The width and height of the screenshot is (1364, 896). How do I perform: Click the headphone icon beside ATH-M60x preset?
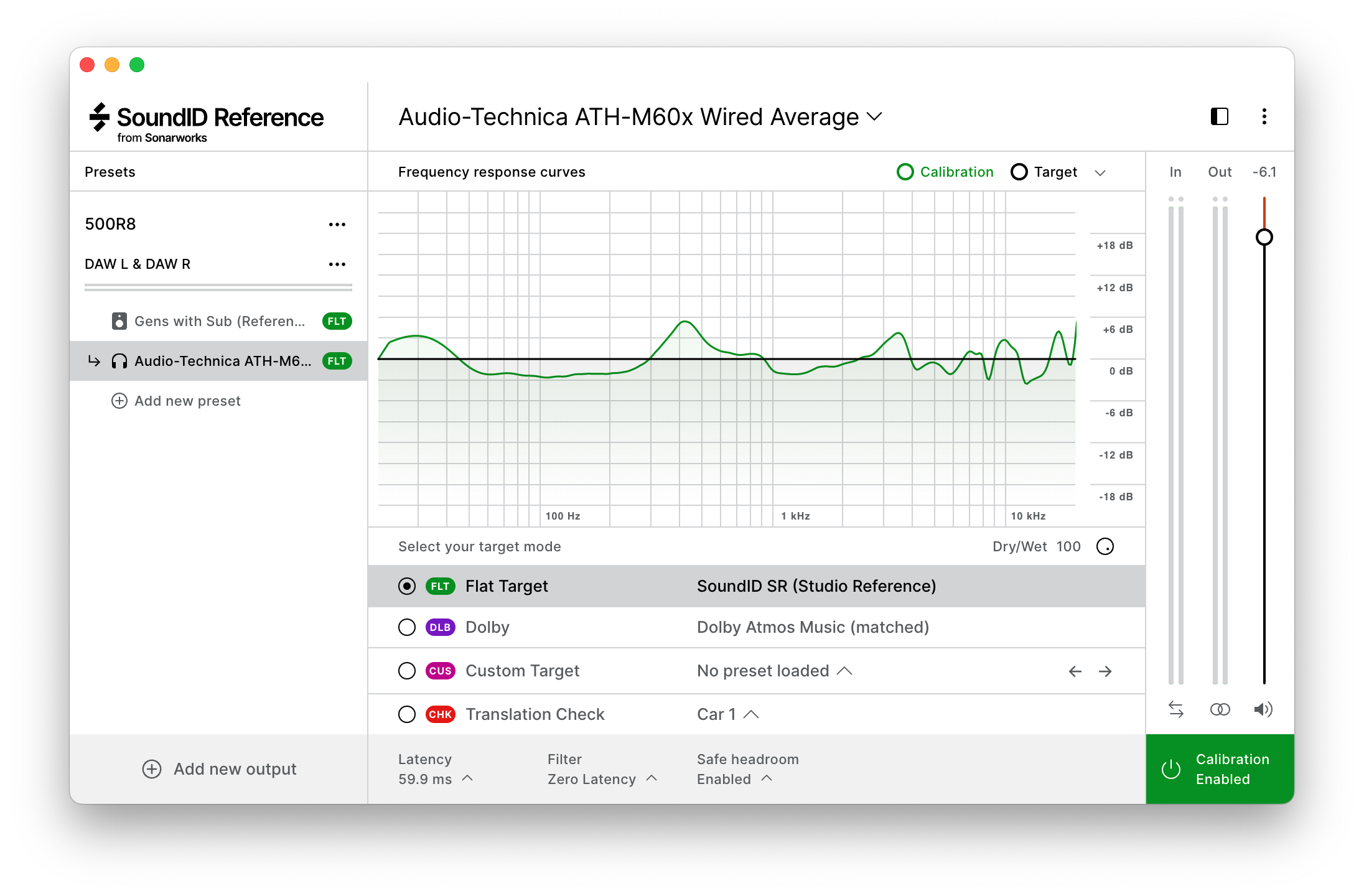tap(119, 361)
